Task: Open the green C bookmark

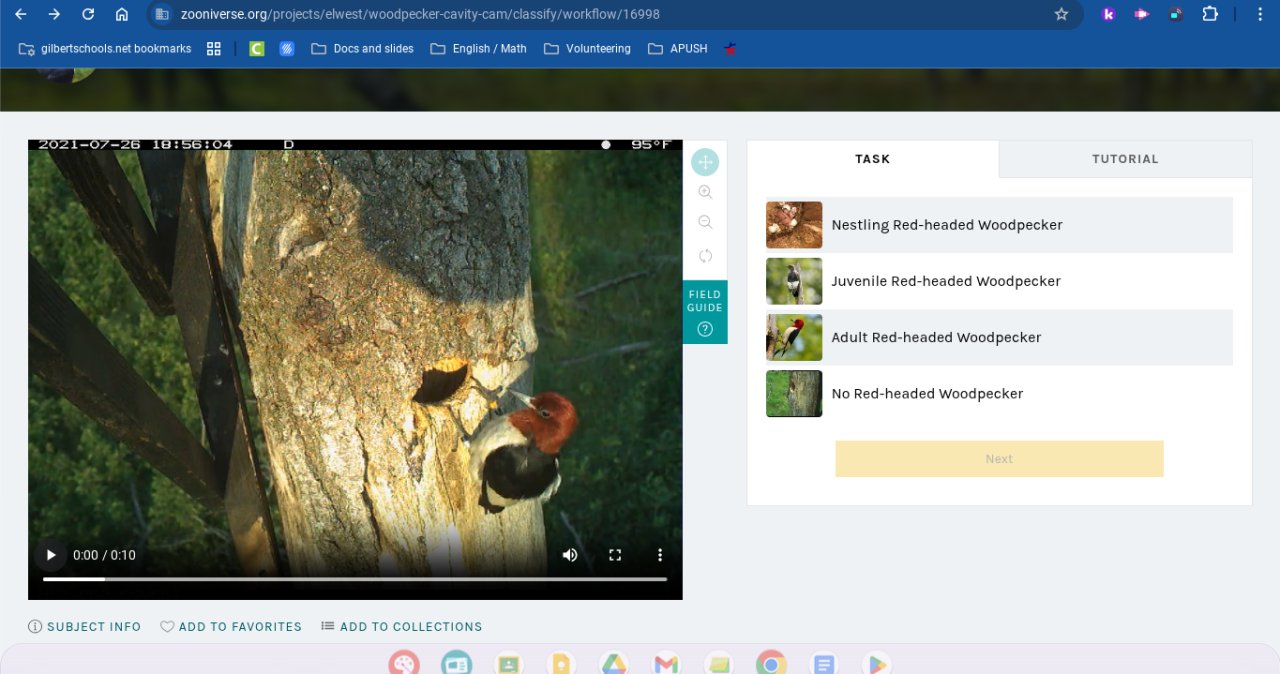Action: (257, 48)
